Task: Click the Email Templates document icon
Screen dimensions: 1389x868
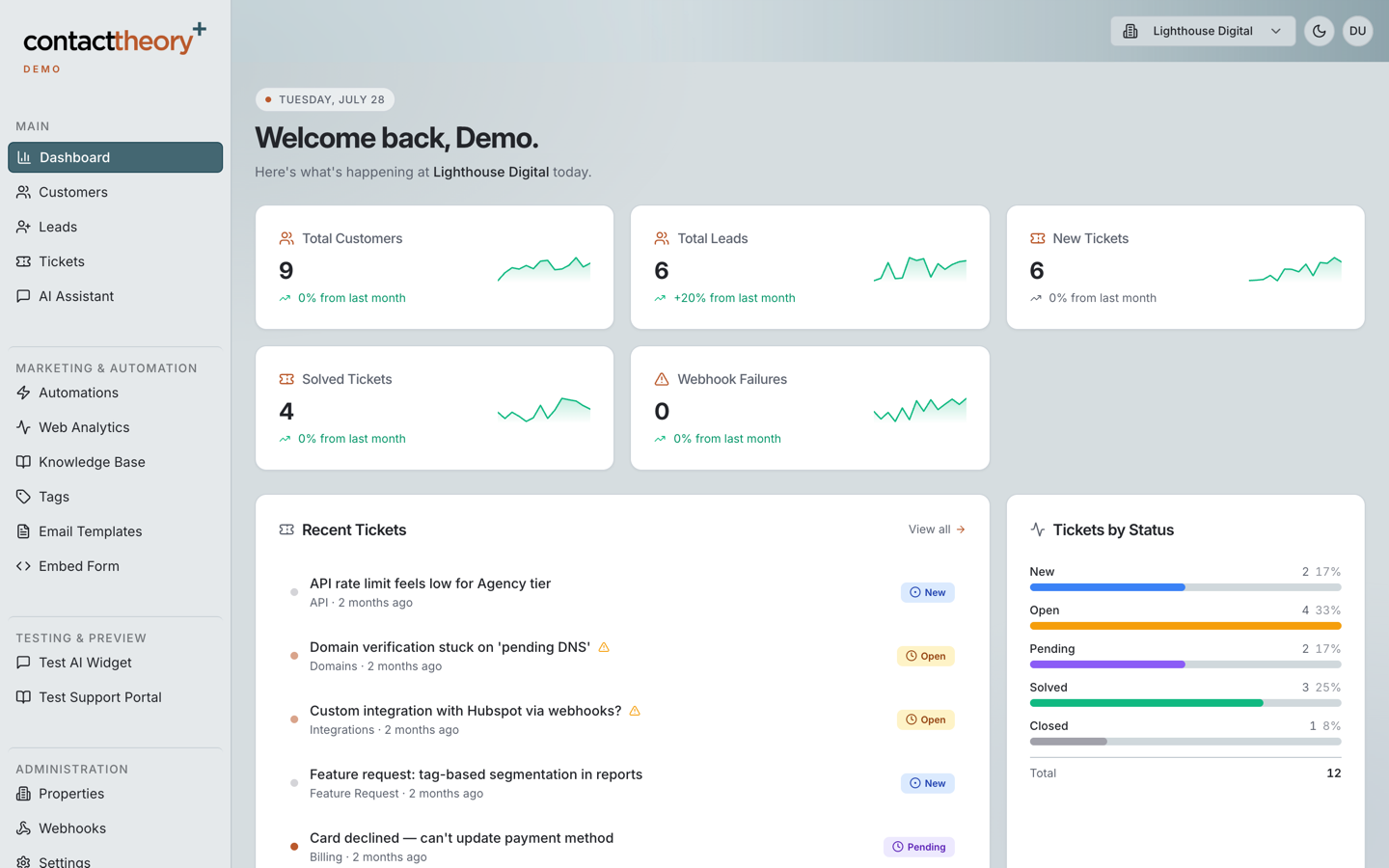Action: point(23,531)
